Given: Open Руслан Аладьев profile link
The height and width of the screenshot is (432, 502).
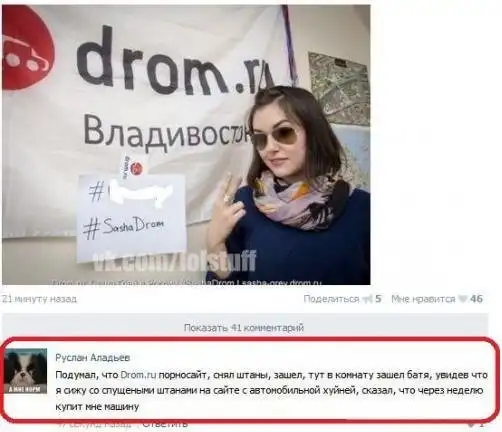Looking at the screenshot, I should (x=92, y=358).
